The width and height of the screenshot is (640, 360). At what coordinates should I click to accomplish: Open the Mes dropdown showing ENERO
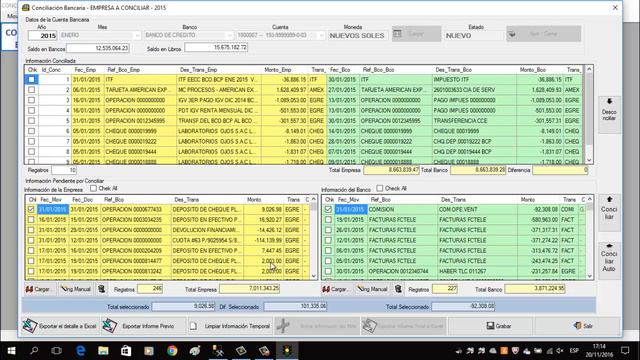pos(137,36)
